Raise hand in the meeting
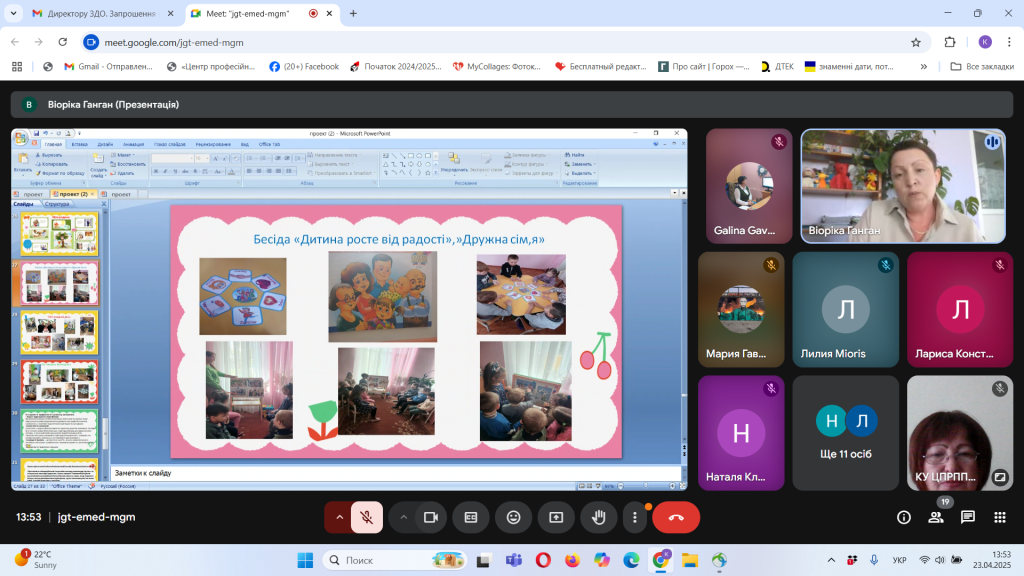Screen dimensions: 1024x576 [x=599, y=517]
